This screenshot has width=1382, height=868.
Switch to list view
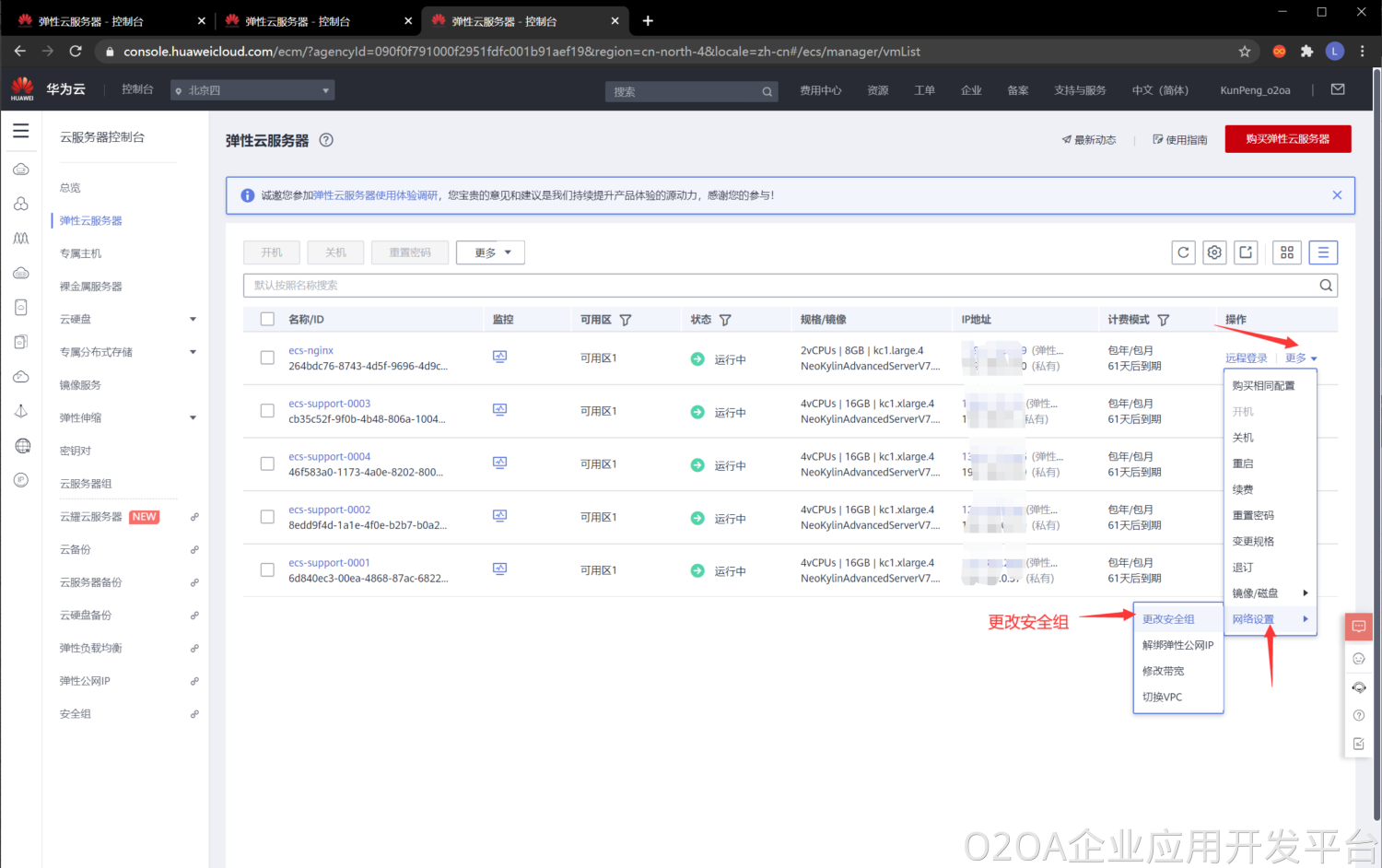[x=1323, y=252]
